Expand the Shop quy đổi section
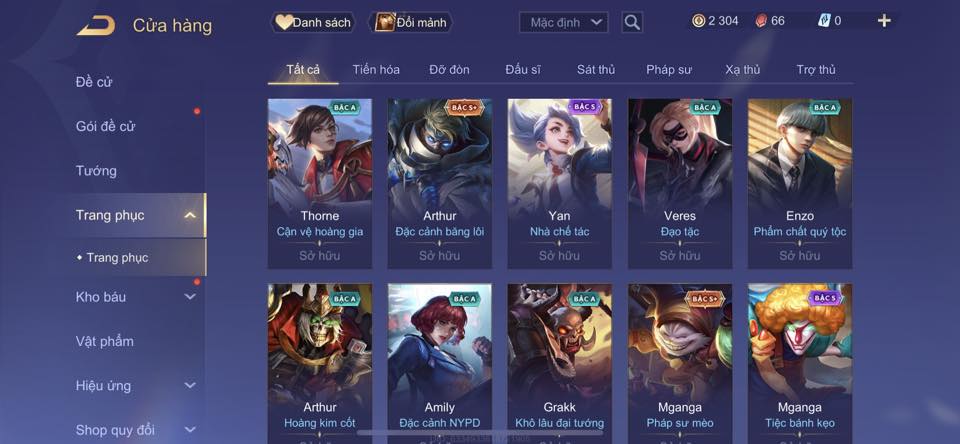Viewport: 960px width, 444px height. 190,430
